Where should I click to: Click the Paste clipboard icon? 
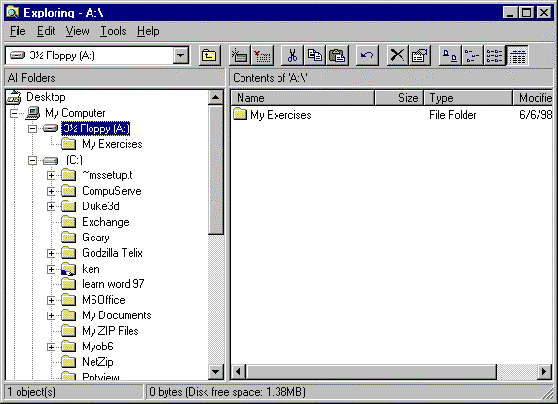(337, 56)
